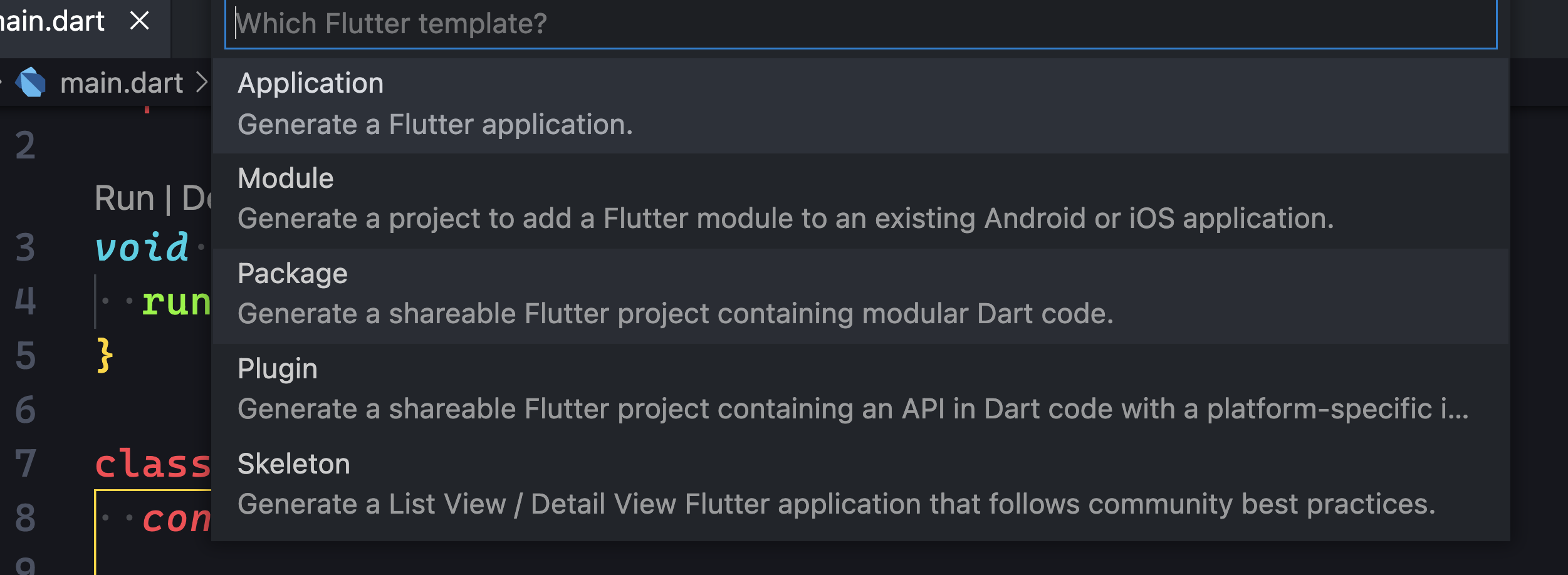
Task: Click the void keyword on line 3
Action: 142,247
